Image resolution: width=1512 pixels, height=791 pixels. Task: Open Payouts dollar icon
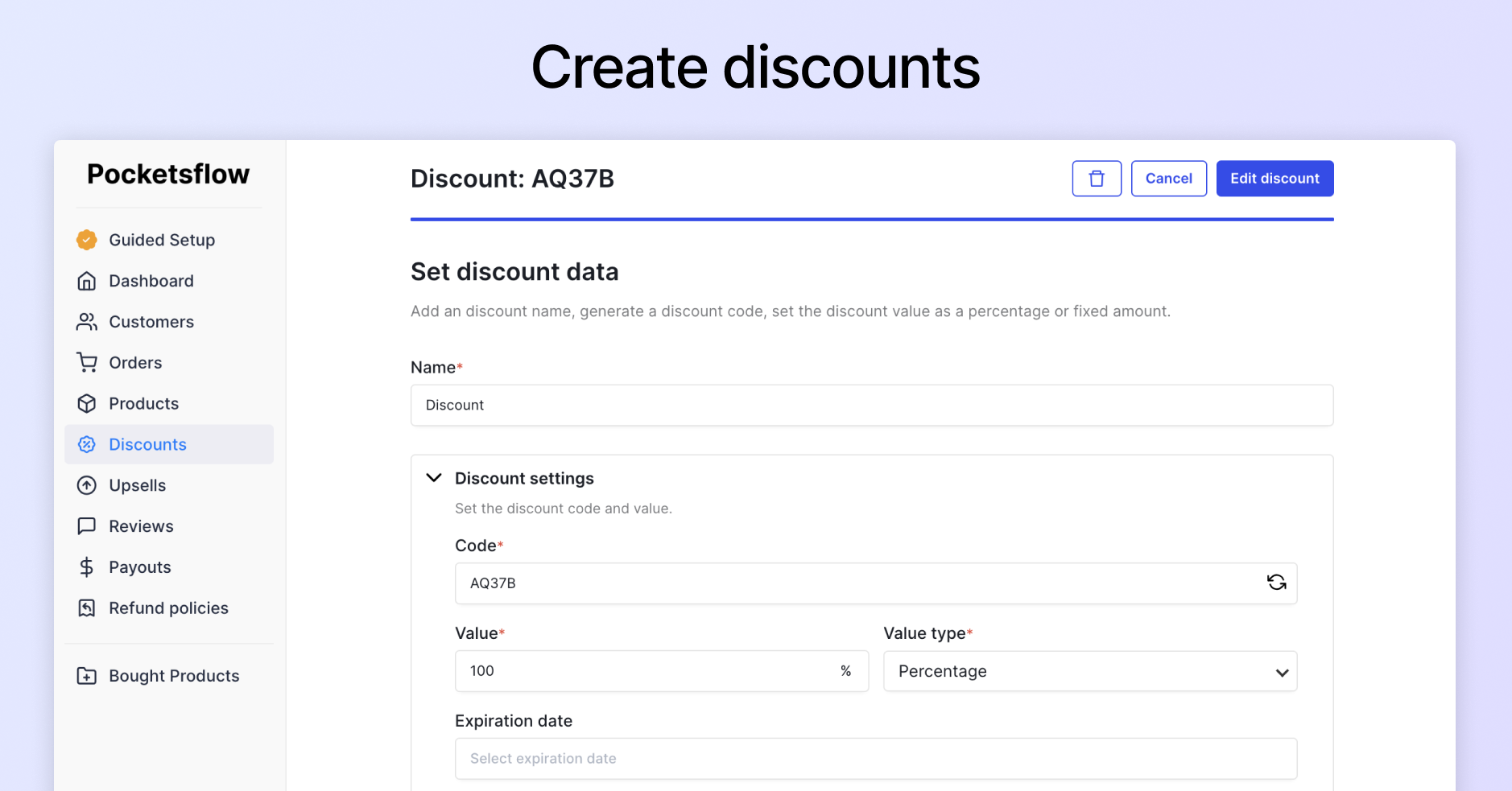point(87,567)
